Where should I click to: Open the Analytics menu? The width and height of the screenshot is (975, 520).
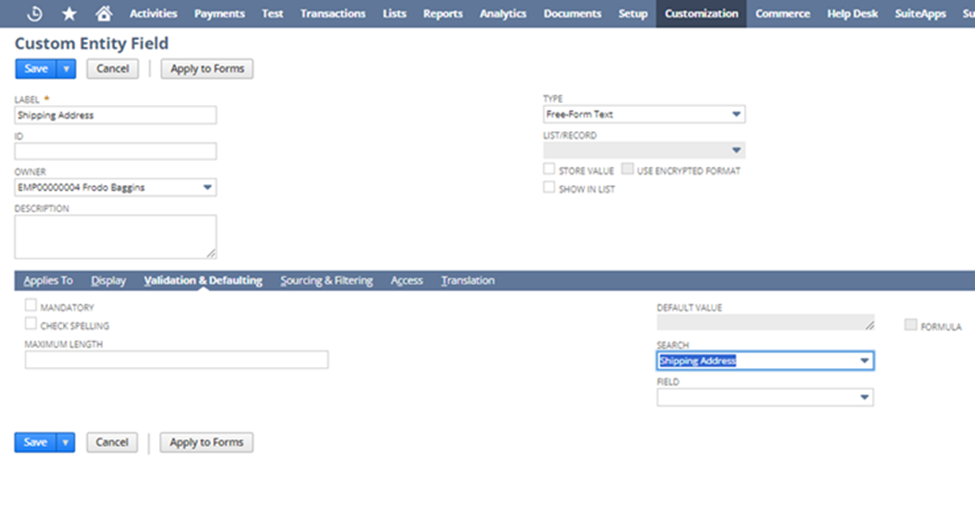point(502,14)
